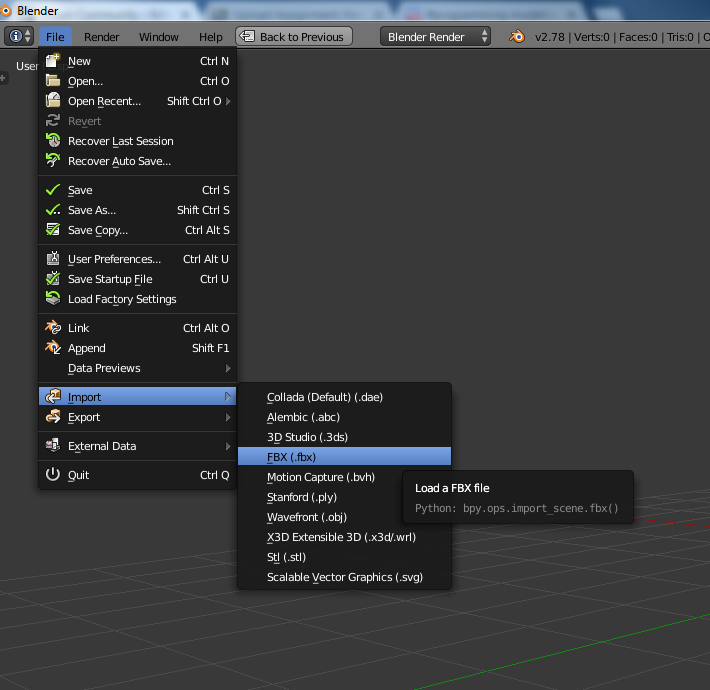
Task: Click the Save As checkmark icon
Action: click(x=53, y=210)
